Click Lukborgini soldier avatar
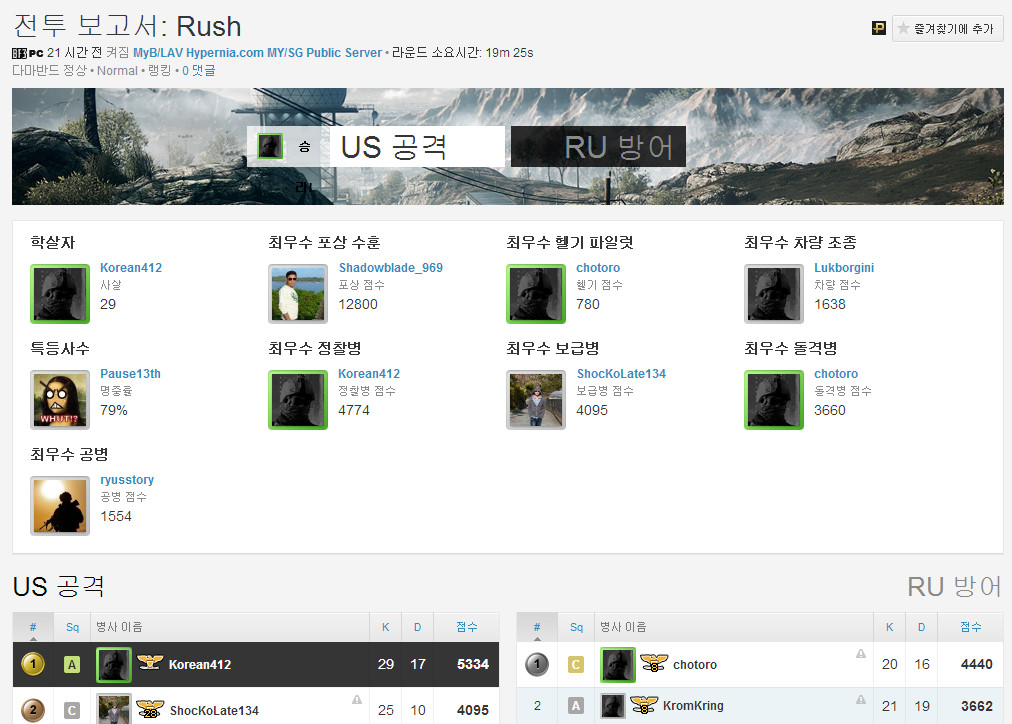This screenshot has width=1012, height=724. pyautogui.click(x=774, y=294)
